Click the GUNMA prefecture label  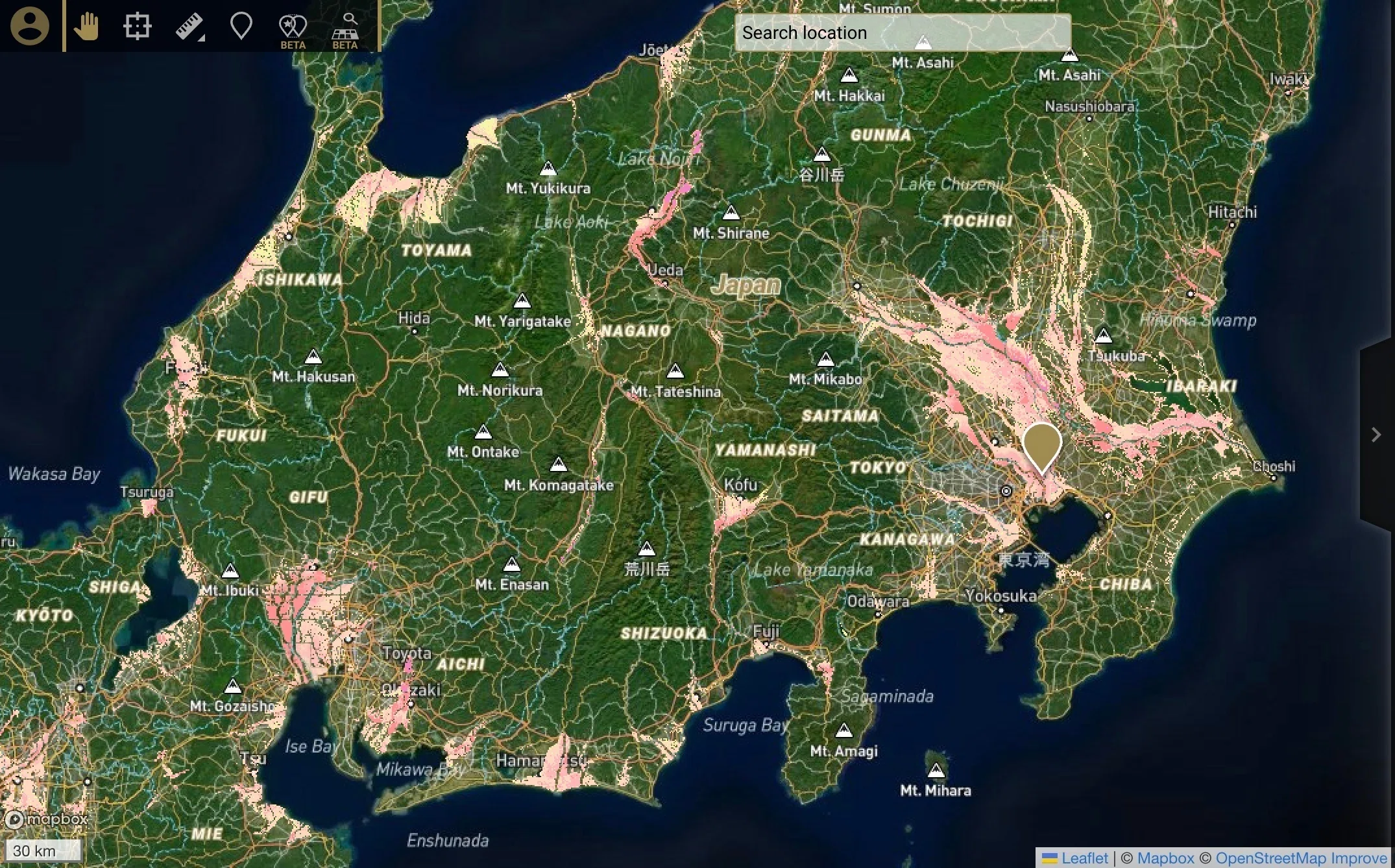(x=880, y=136)
